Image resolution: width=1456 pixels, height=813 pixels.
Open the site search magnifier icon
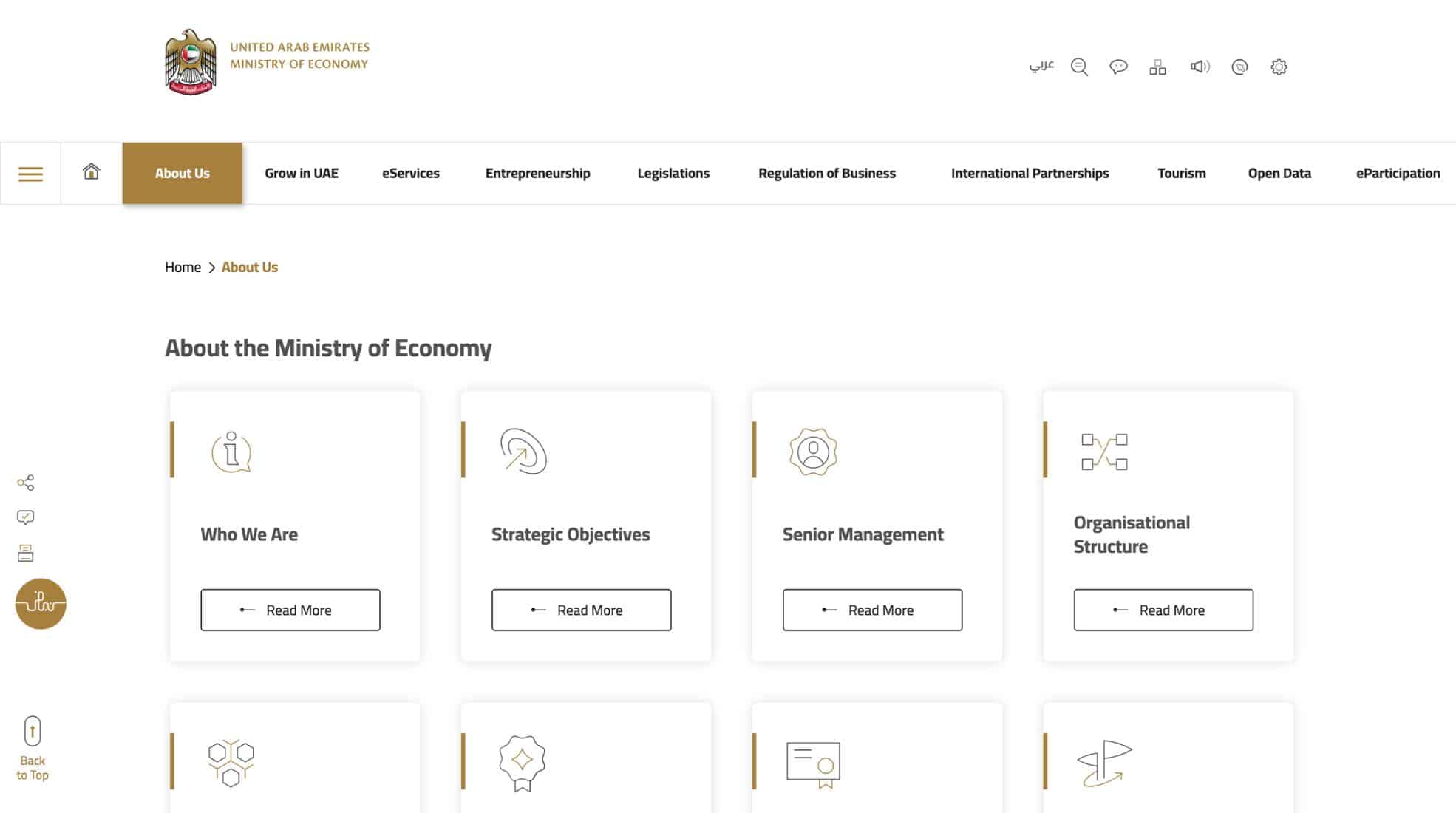1079,67
